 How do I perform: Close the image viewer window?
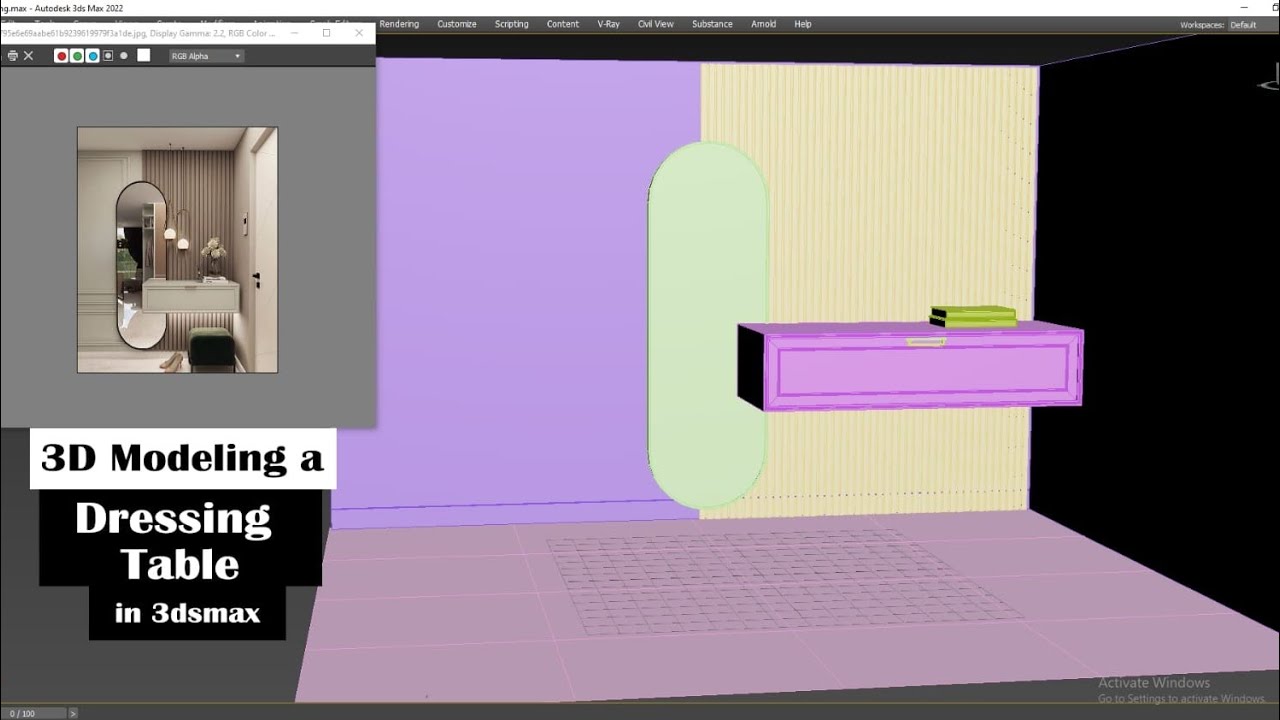click(359, 33)
